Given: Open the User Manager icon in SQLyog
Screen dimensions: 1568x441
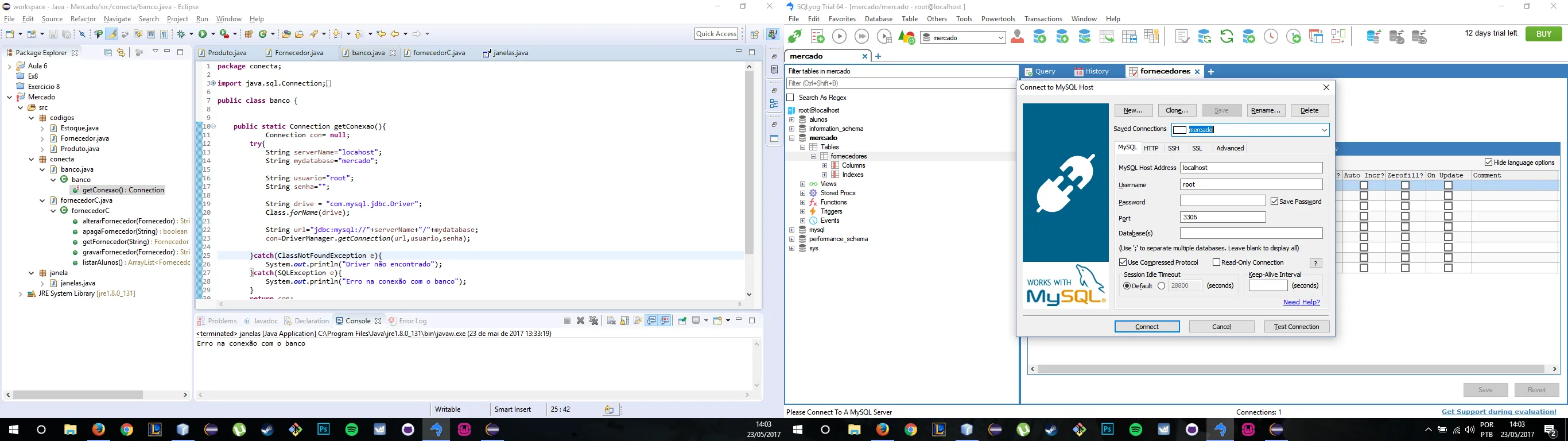Looking at the screenshot, I should [1016, 37].
